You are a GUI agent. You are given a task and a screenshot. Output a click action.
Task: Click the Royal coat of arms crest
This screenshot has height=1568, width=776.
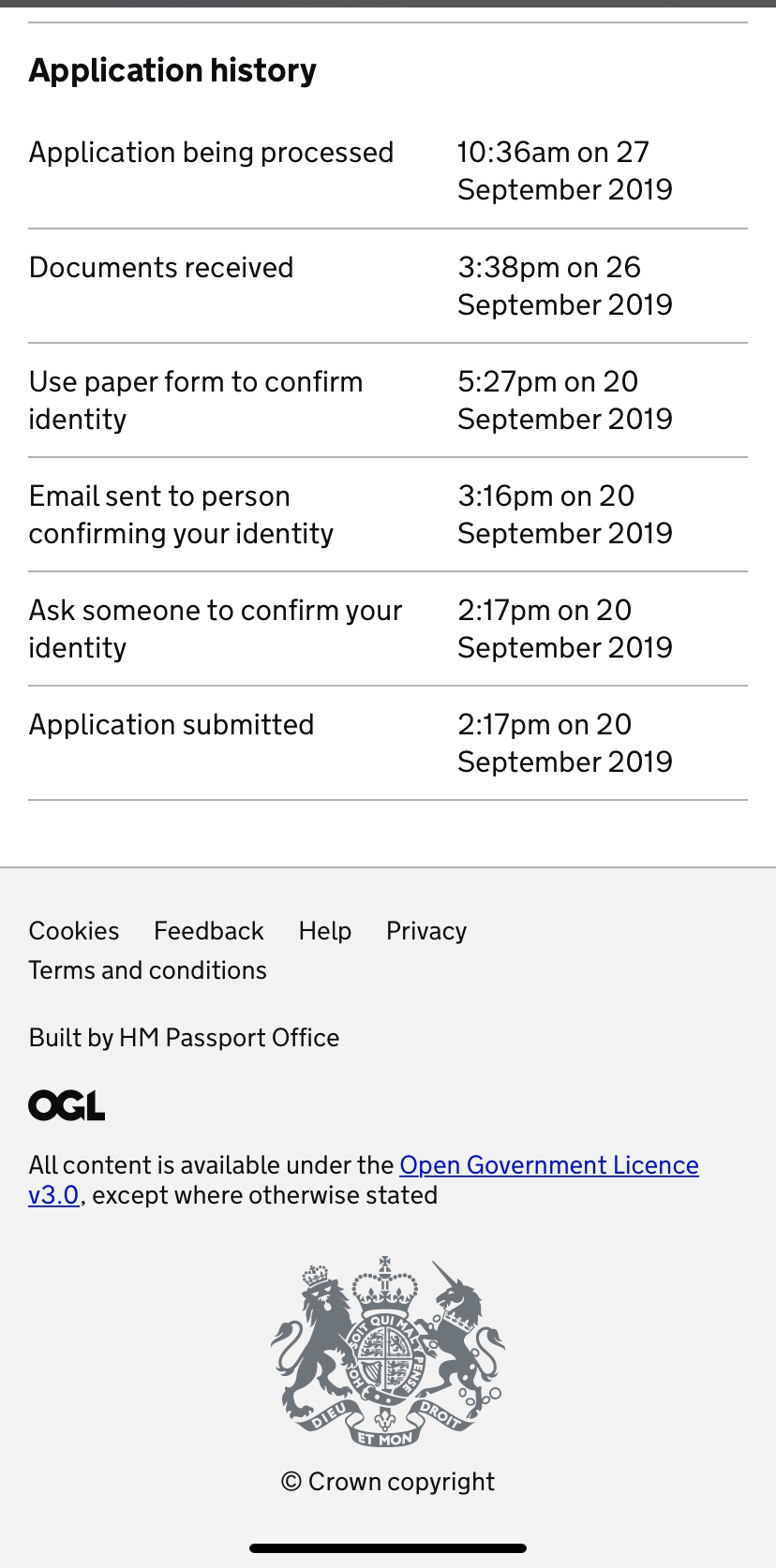click(388, 1352)
